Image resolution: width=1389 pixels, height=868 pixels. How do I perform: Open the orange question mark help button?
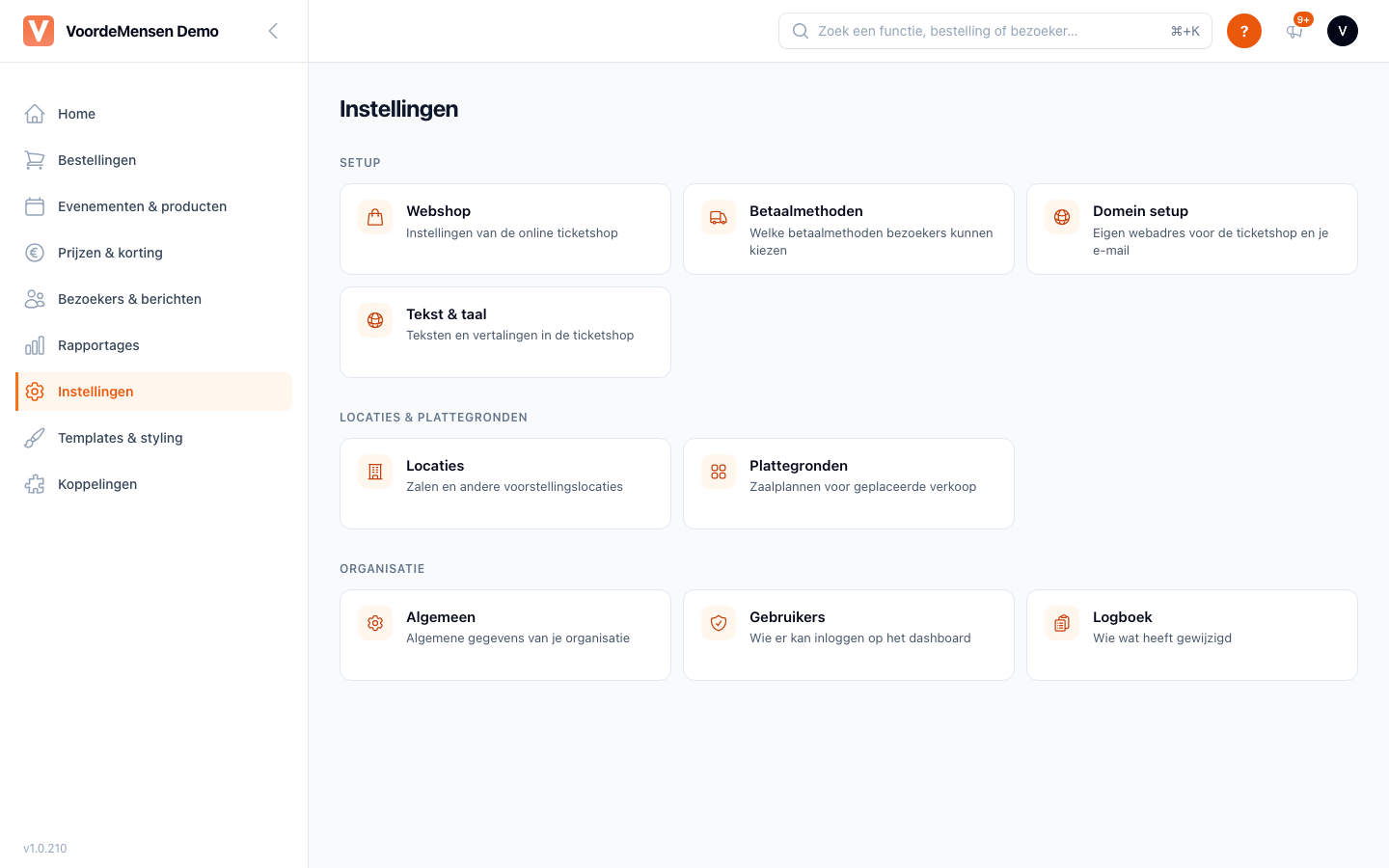[1244, 31]
